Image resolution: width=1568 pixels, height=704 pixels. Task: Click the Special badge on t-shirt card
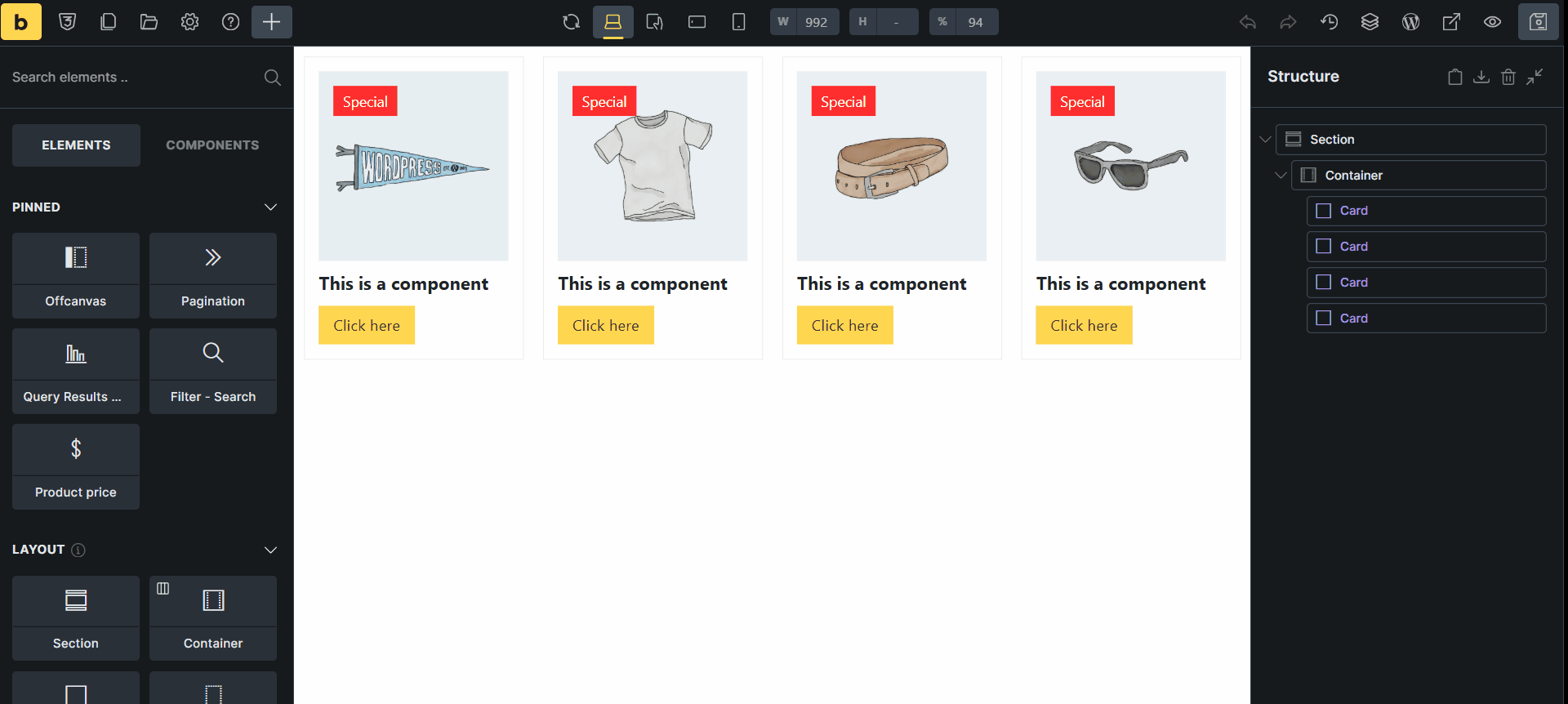coord(604,101)
